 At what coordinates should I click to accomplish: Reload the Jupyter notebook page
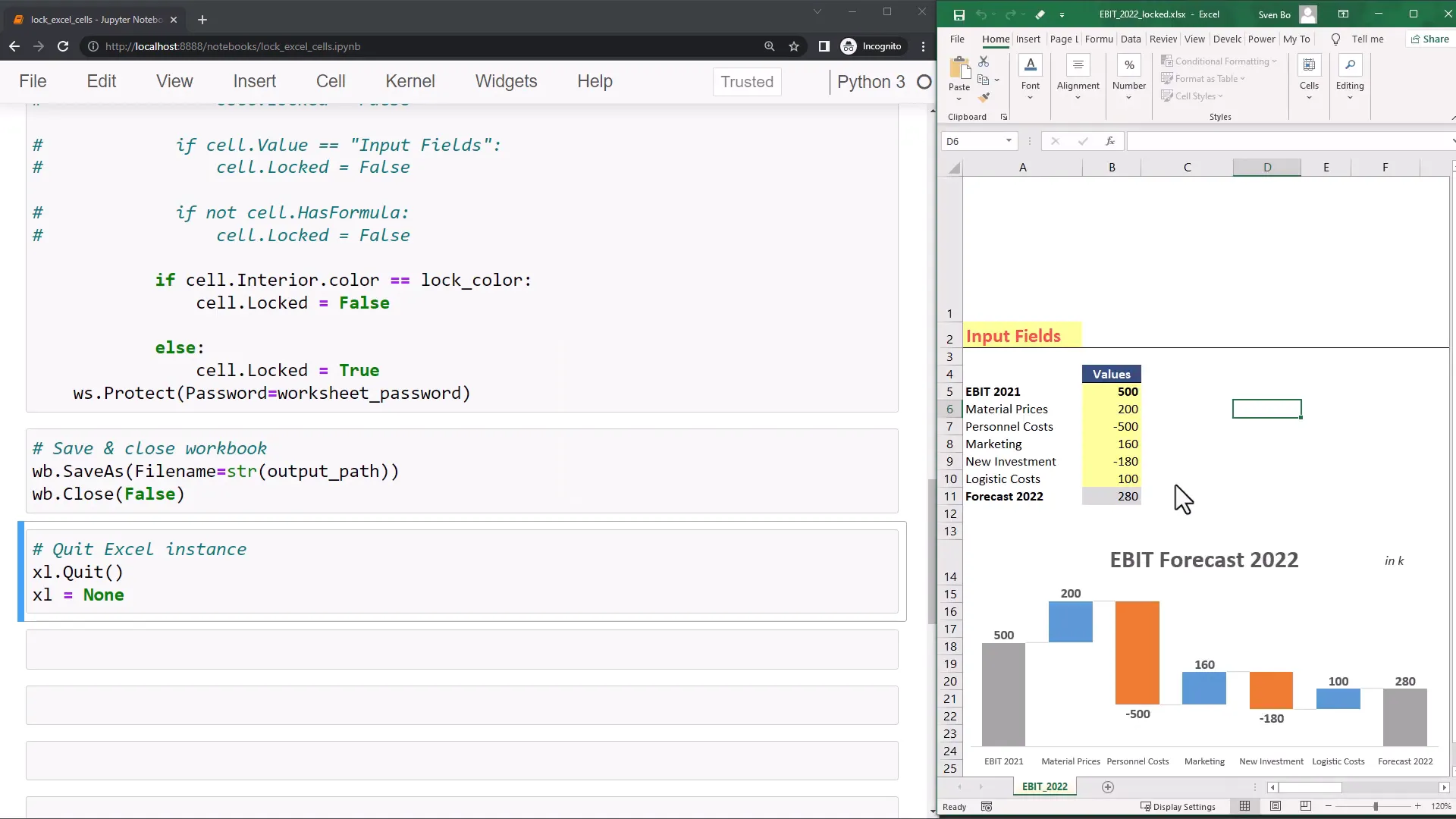tap(63, 46)
